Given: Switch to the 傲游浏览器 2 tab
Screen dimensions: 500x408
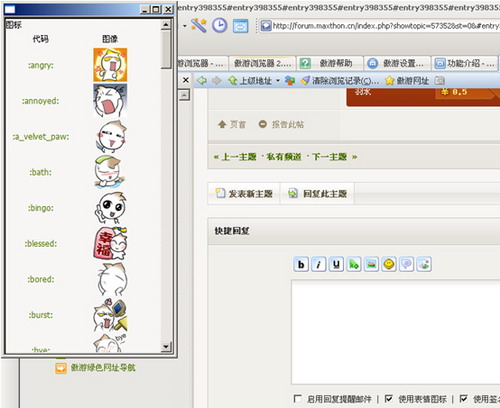Looking at the screenshot, I should (x=262, y=63).
